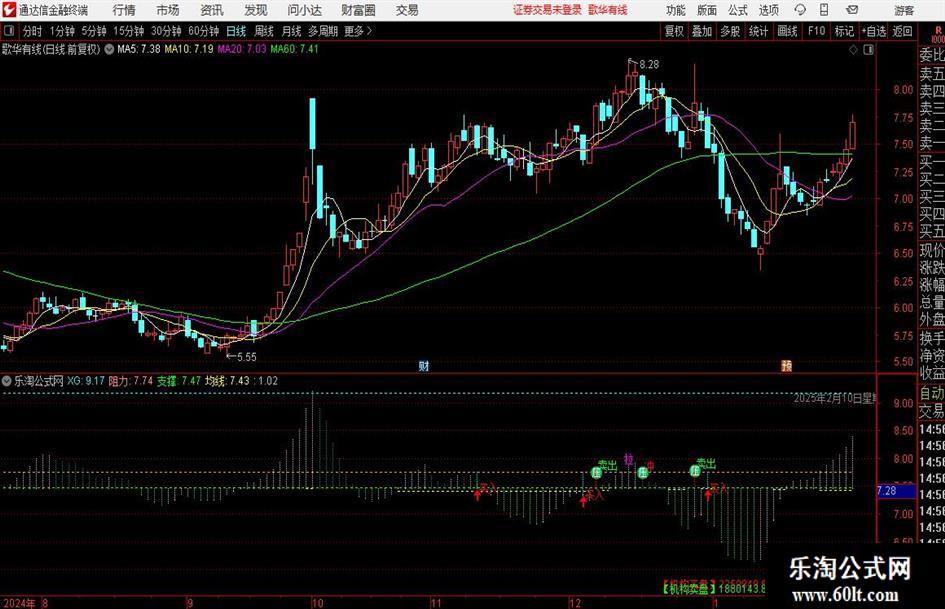Open the 资讯 menu

(212, 10)
